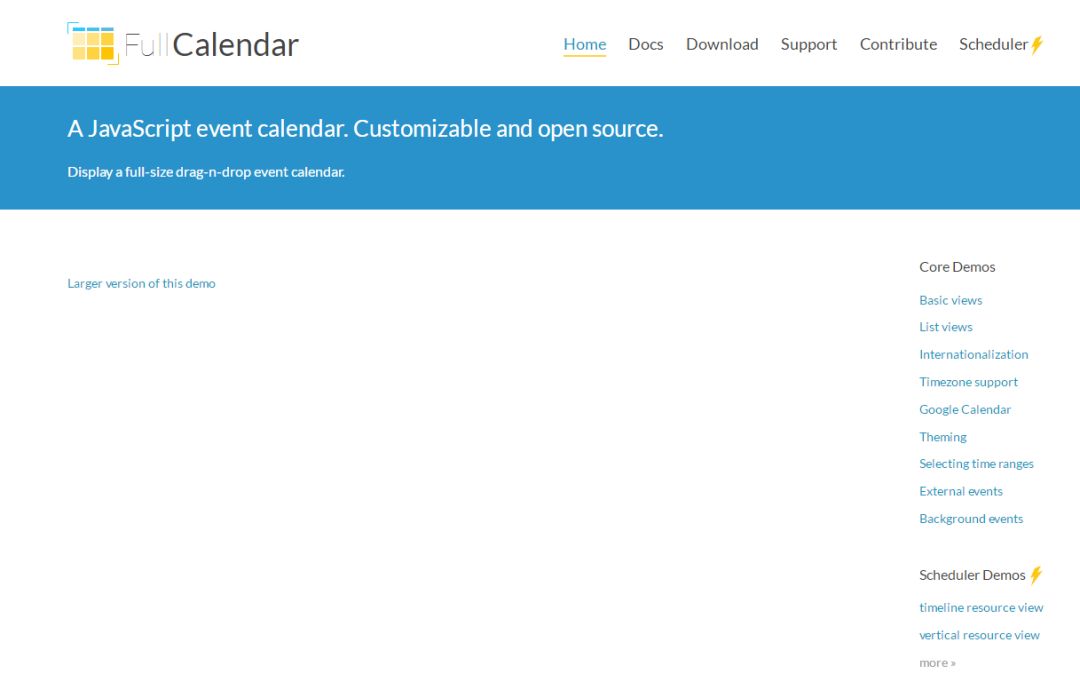Expand more scheduler demos link
The image size is (1080, 674).
coord(937,663)
